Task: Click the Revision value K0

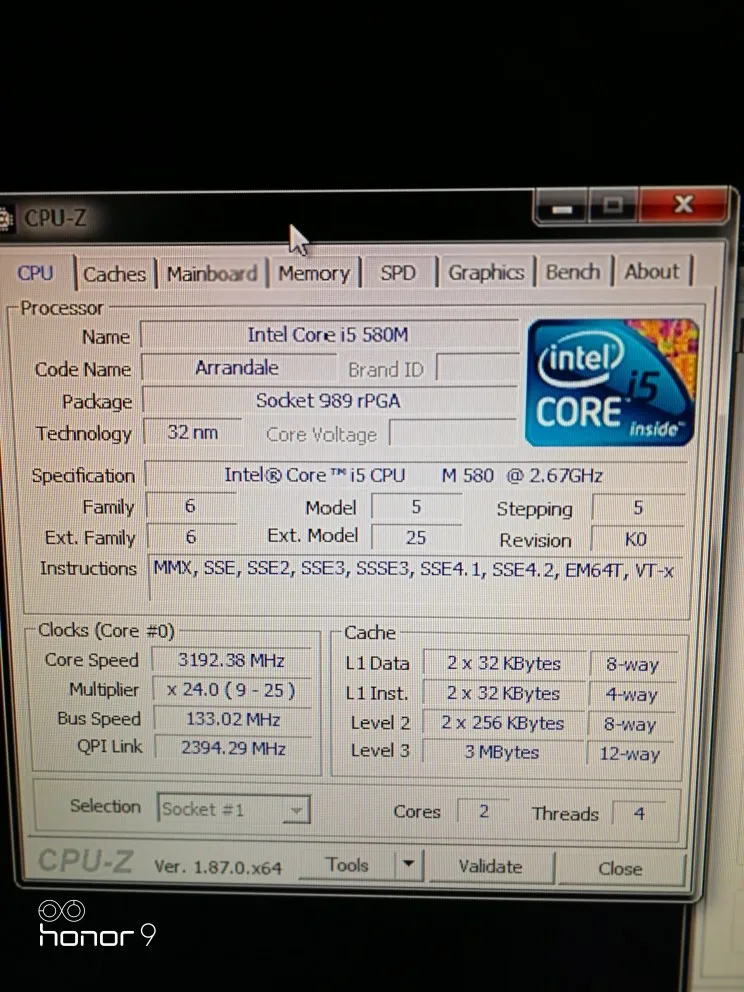Action: coord(636,539)
